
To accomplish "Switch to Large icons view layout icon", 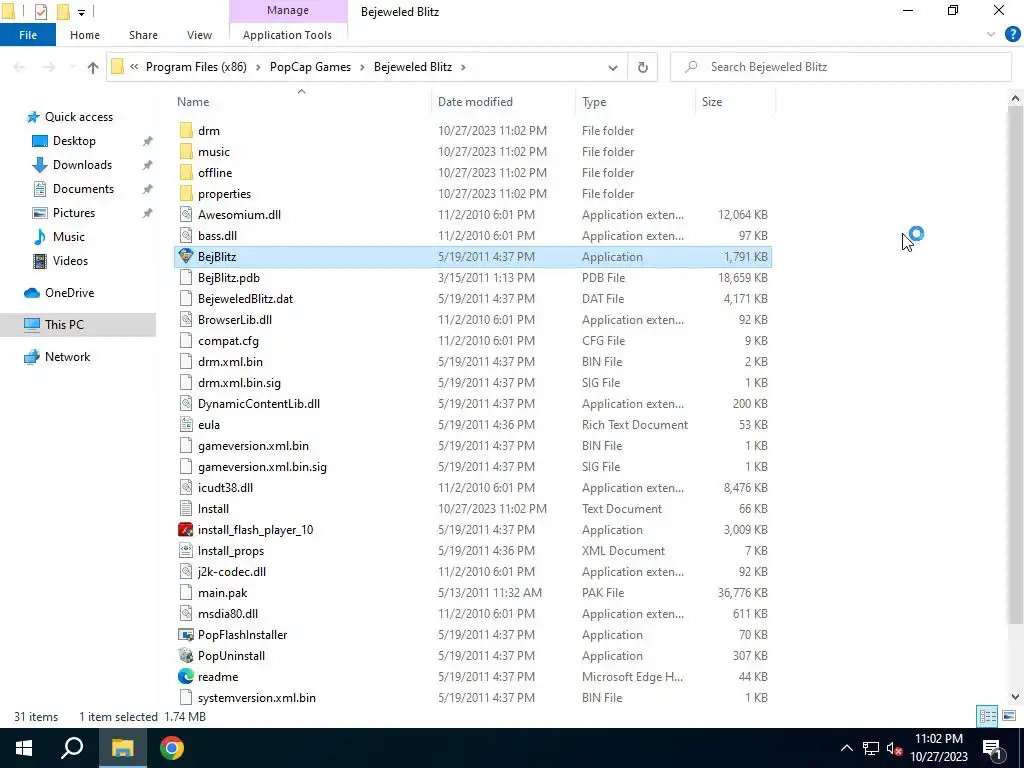I will click(x=1009, y=716).
